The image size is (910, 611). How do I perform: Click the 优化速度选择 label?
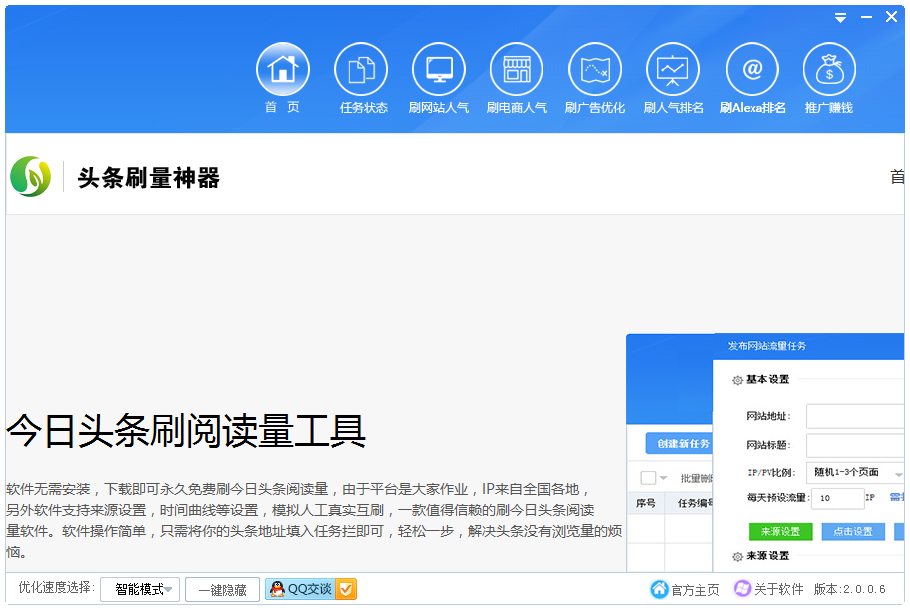(x=57, y=587)
